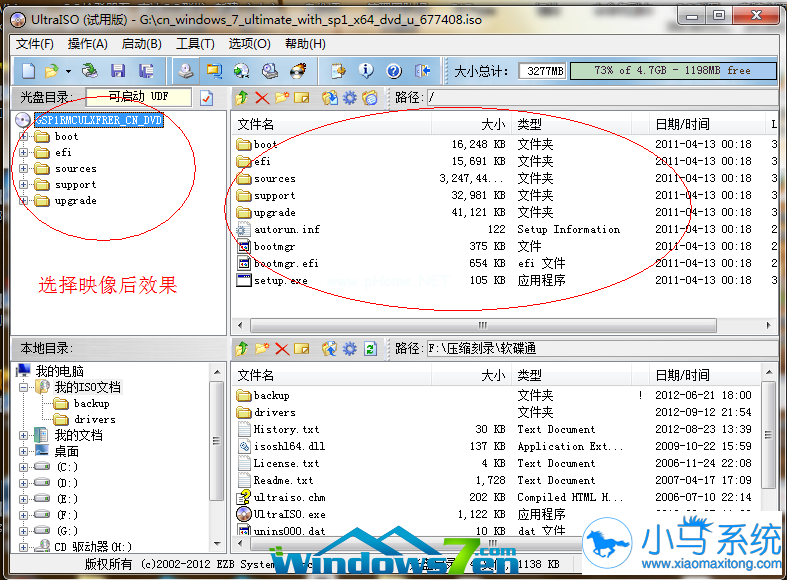The width and height of the screenshot is (787, 580).
Task: Select GSP1RMCULXFRER_CN_DVD root node
Action: tap(98, 120)
